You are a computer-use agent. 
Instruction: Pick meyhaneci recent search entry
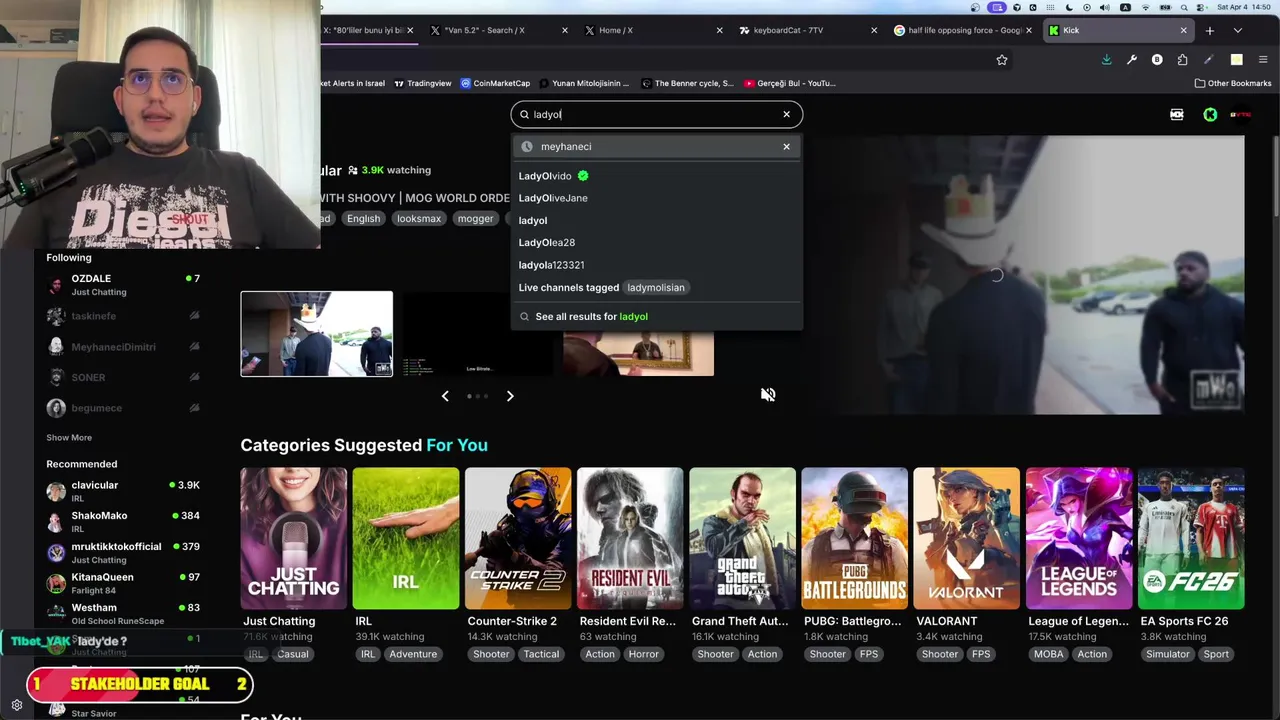coord(656,147)
